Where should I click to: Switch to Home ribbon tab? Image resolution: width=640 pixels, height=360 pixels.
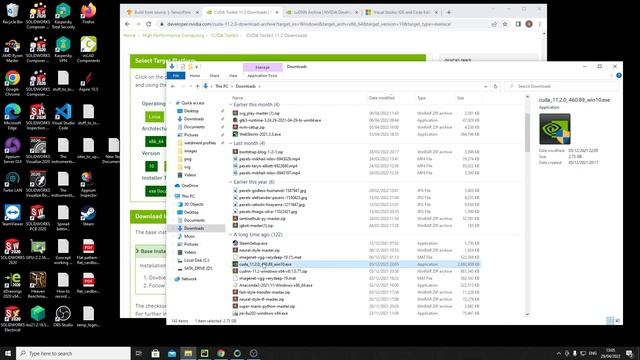195,76
